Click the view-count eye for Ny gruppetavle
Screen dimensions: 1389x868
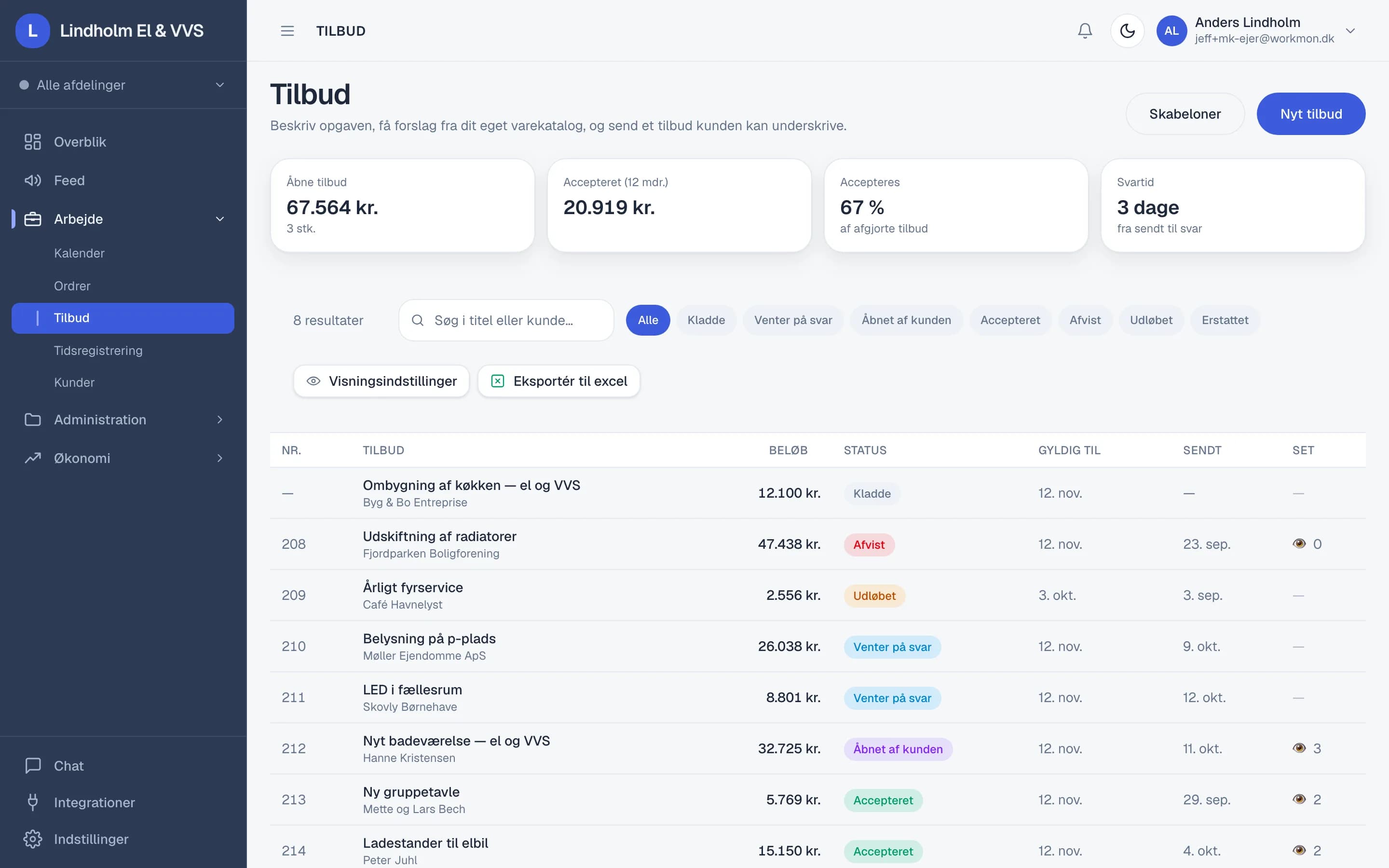coord(1299,799)
